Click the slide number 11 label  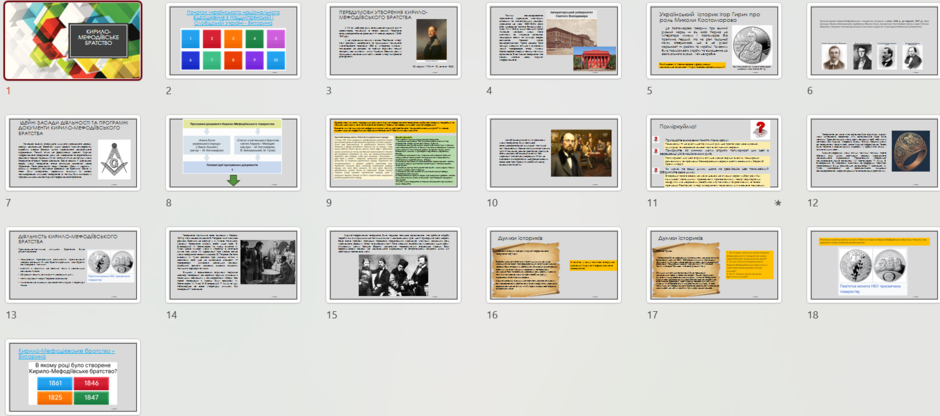coord(652,203)
